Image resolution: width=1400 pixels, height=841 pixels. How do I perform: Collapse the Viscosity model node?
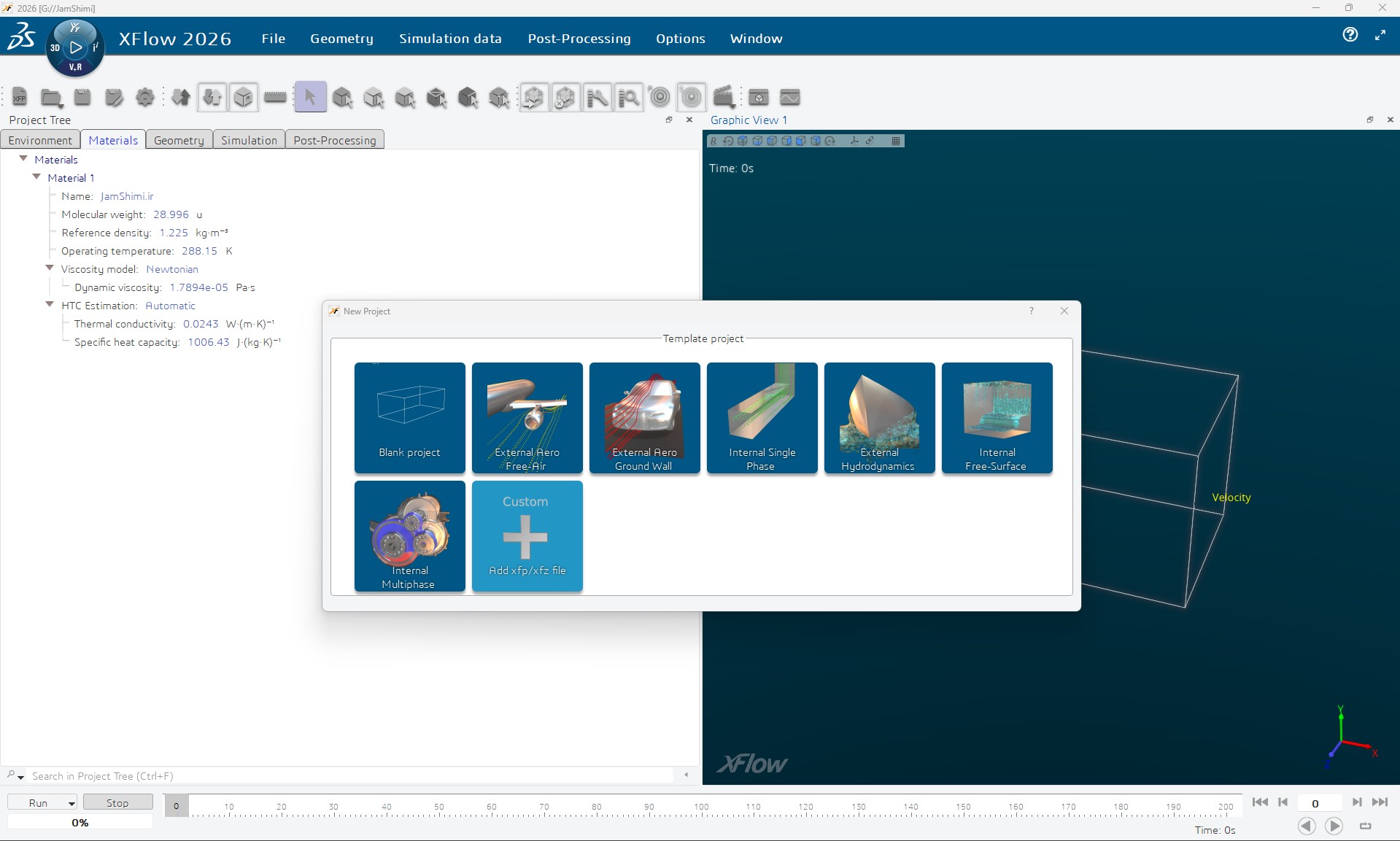click(50, 268)
